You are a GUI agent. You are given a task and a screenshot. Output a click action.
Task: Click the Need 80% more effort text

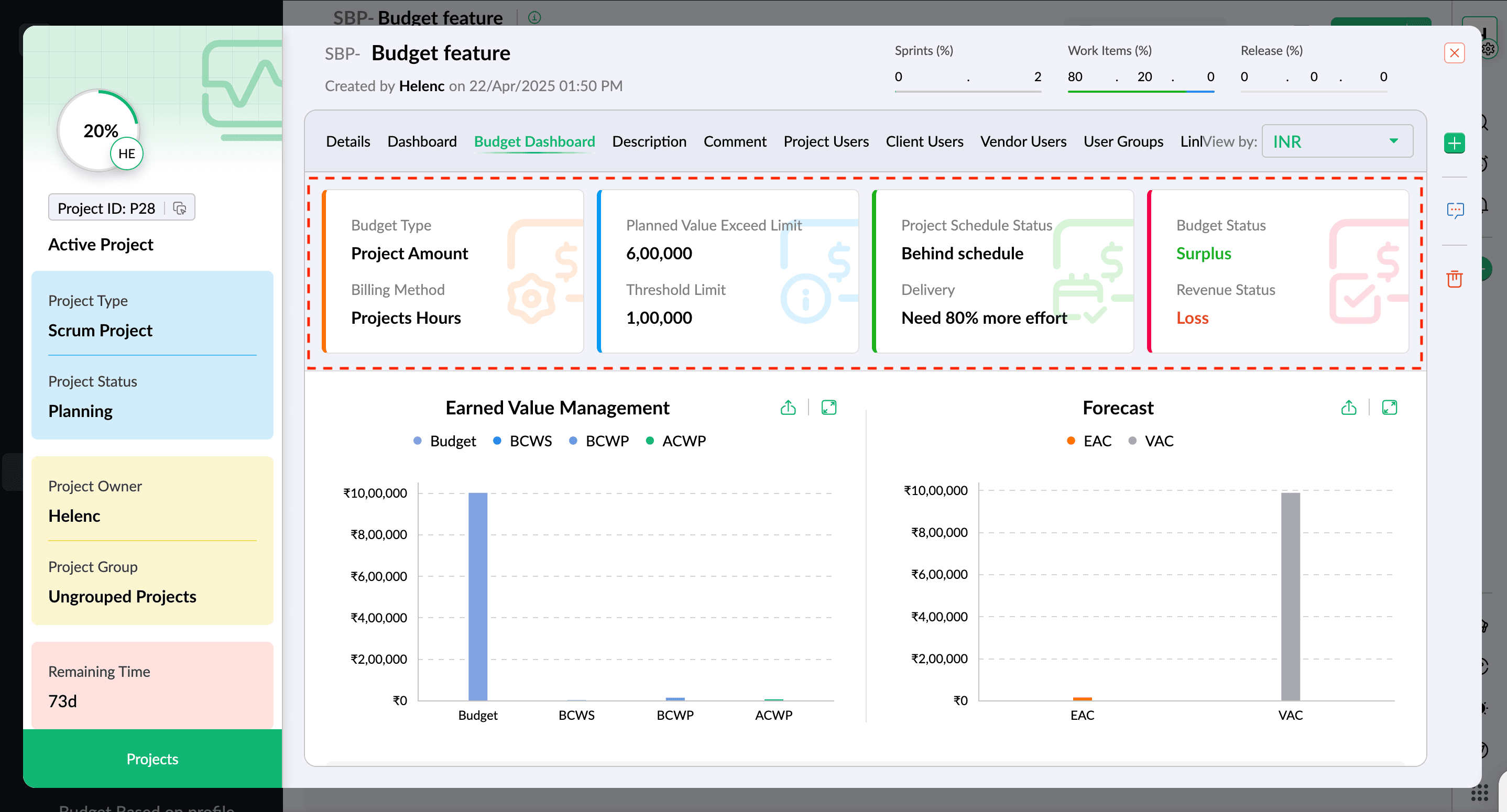[x=984, y=317]
